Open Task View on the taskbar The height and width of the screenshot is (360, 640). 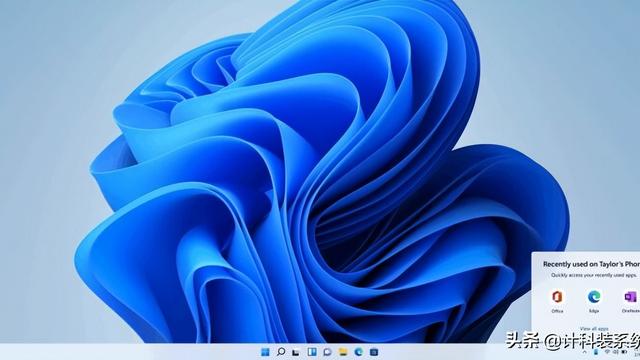pos(296,352)
